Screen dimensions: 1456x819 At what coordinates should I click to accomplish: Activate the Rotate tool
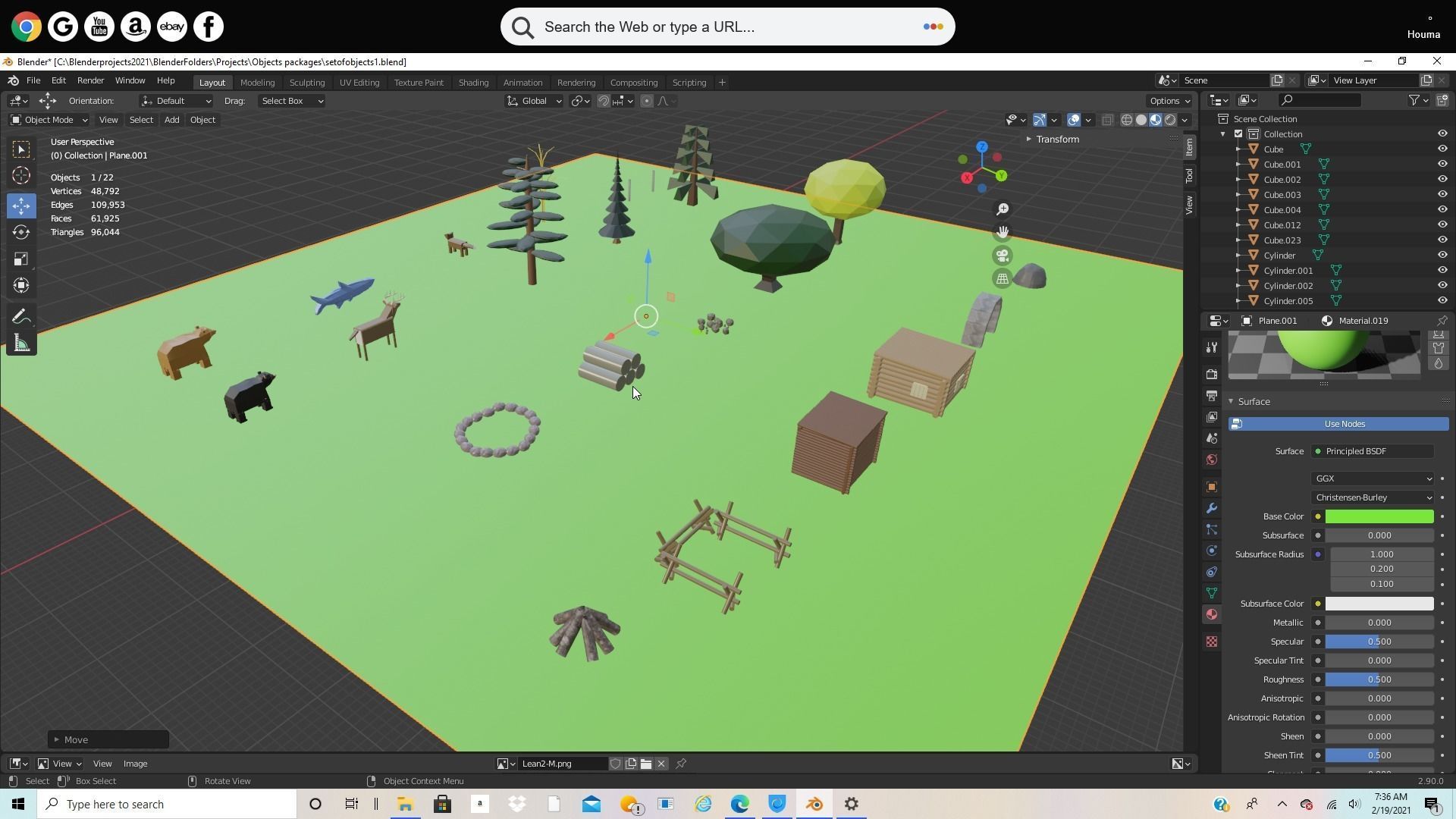pos(20,232)
